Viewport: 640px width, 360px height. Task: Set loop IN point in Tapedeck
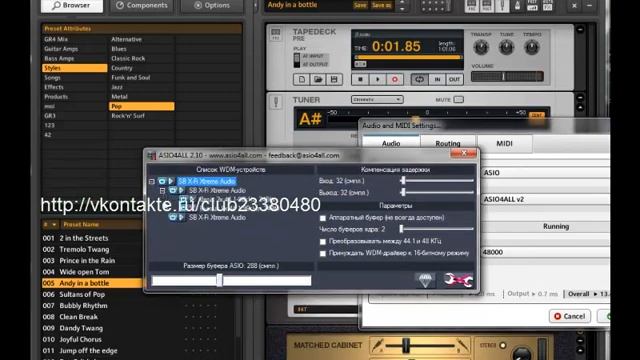point(437,79)
